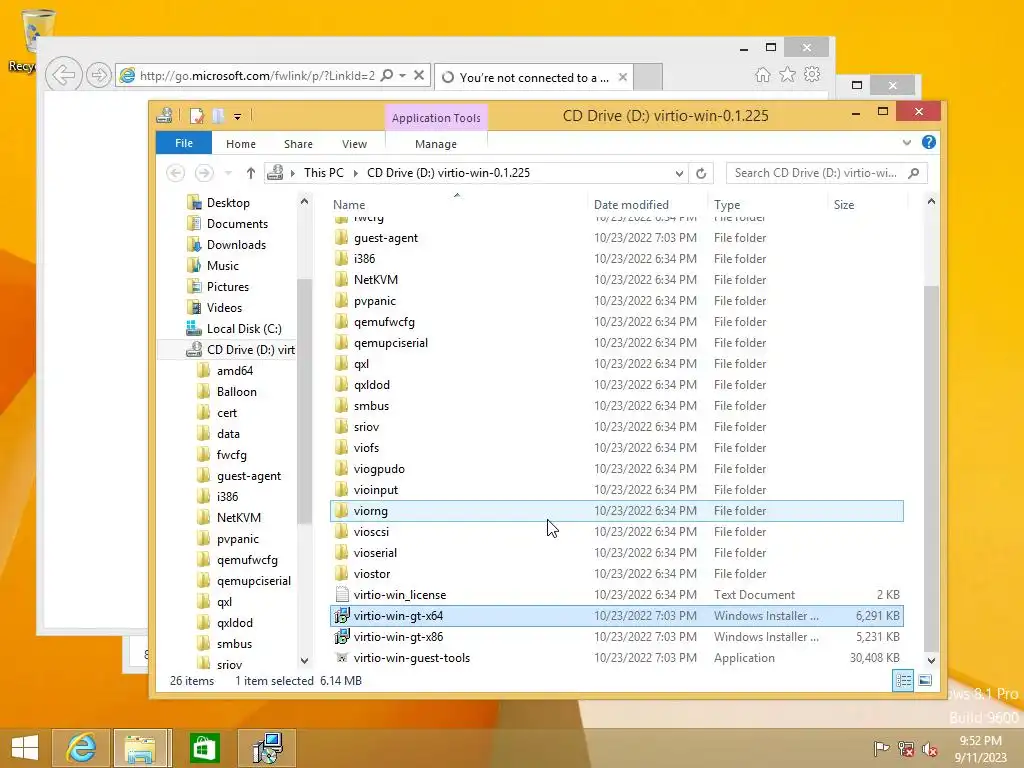
Task: Click Explorer's Back navigation arrow
Action: click(175, 173)
